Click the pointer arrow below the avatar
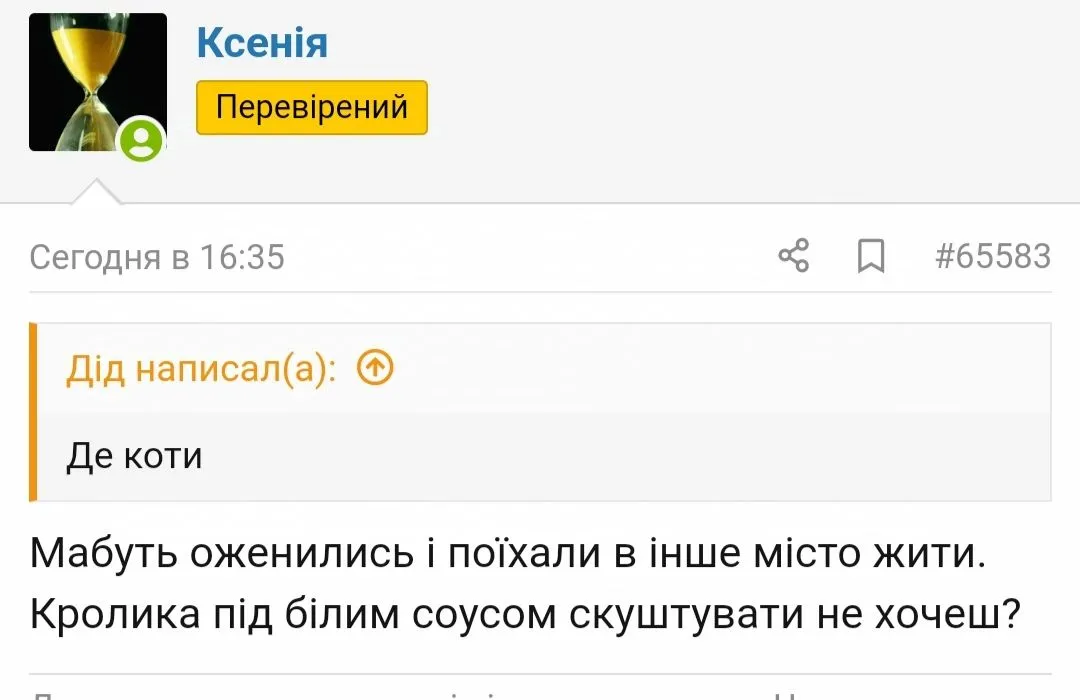1080x700 pixels. (x=97, y=191)
